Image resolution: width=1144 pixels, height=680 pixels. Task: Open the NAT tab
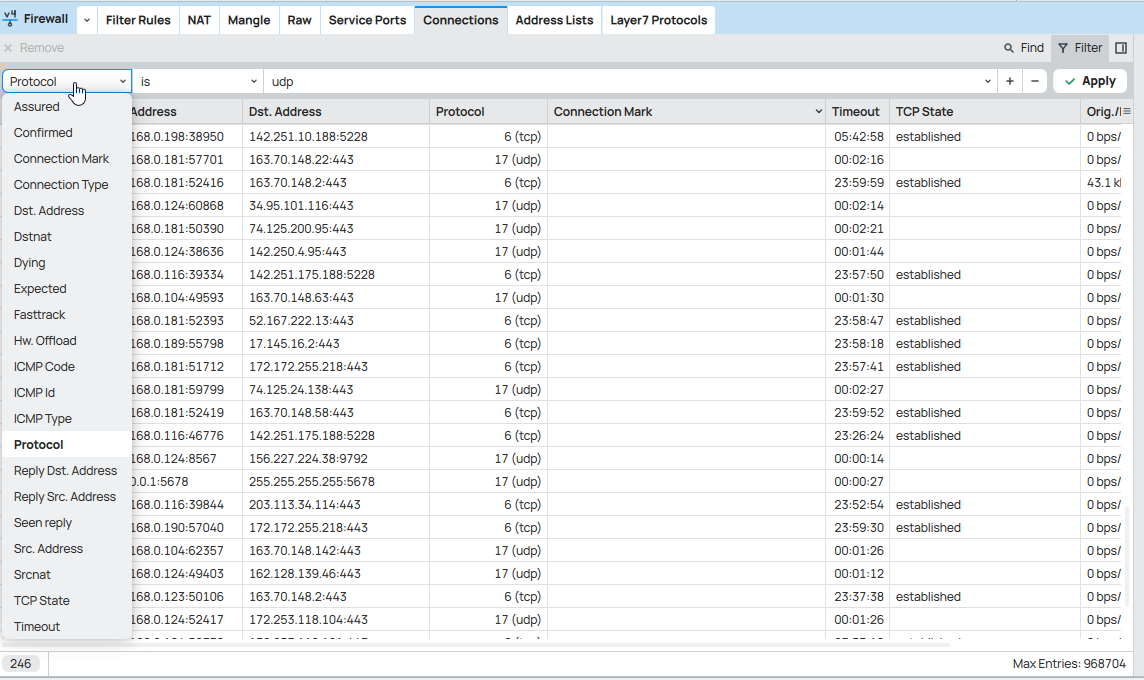click(199, 20)
